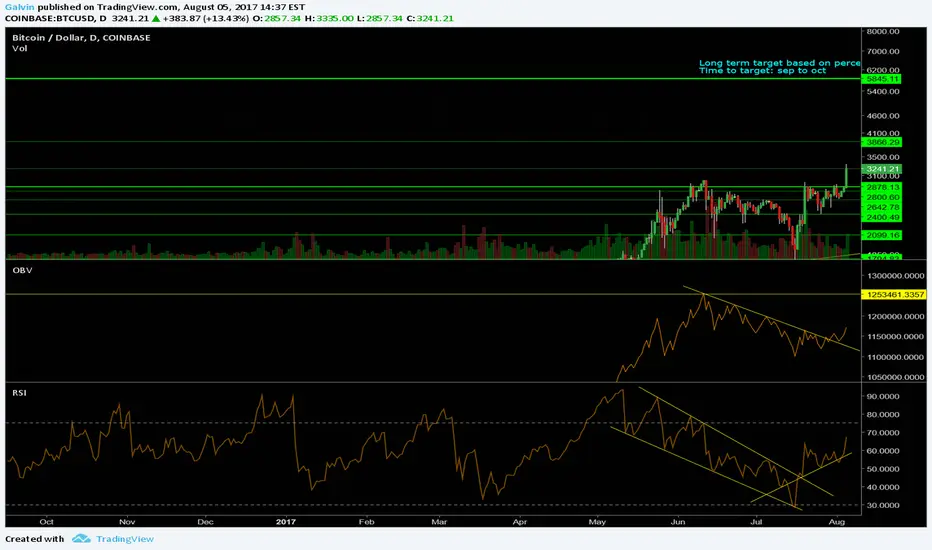Click the 4600.00 price axis value

coord(883,116)
